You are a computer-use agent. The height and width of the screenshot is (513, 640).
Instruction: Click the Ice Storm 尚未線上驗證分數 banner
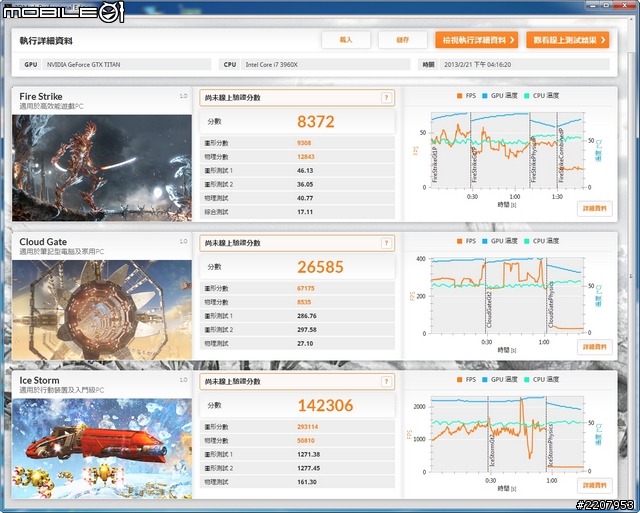[x=297, y=382]
